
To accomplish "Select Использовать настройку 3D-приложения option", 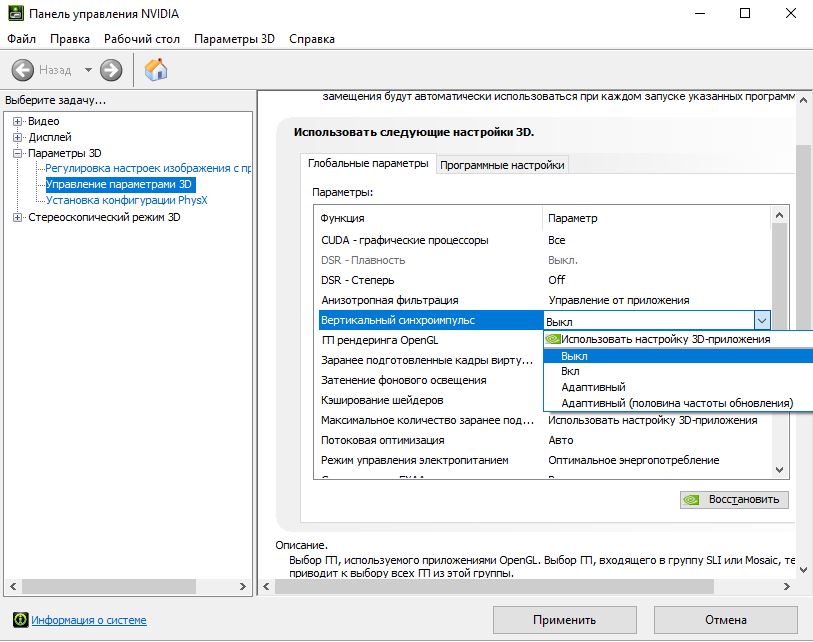I will point(665,339).
